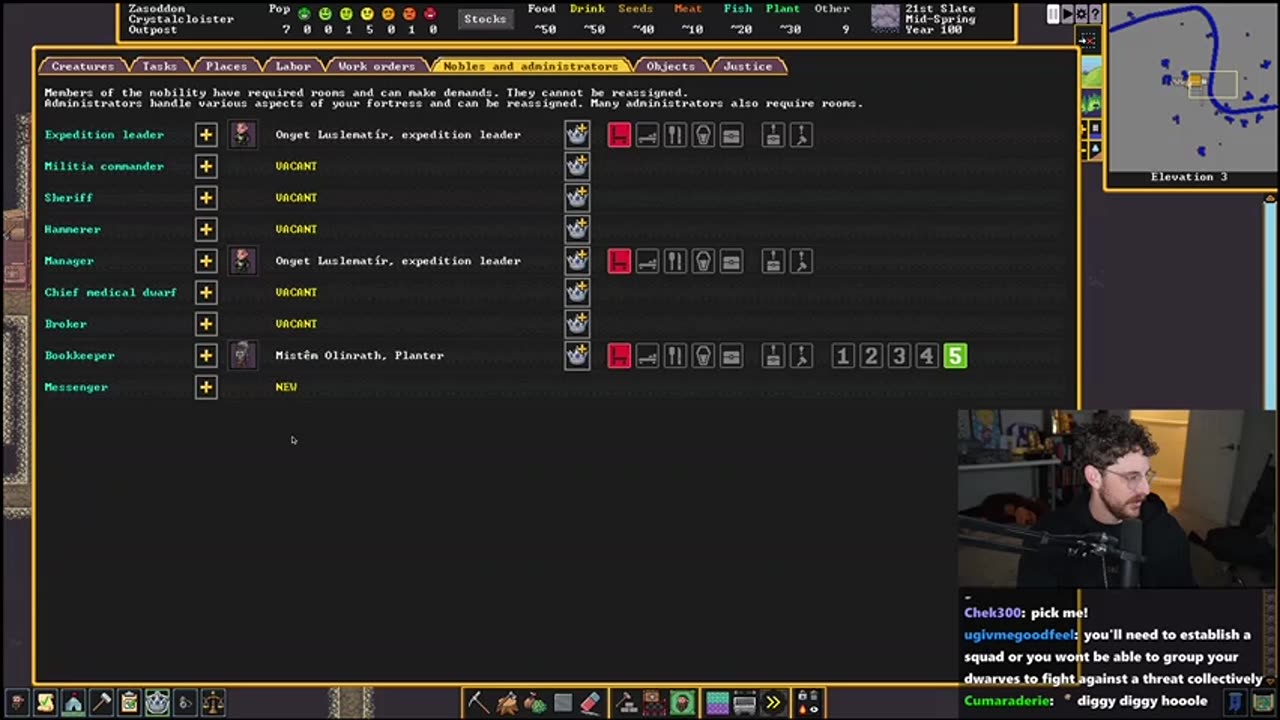Click production mandate icon in Bookkeeper row

pos(801,356)
